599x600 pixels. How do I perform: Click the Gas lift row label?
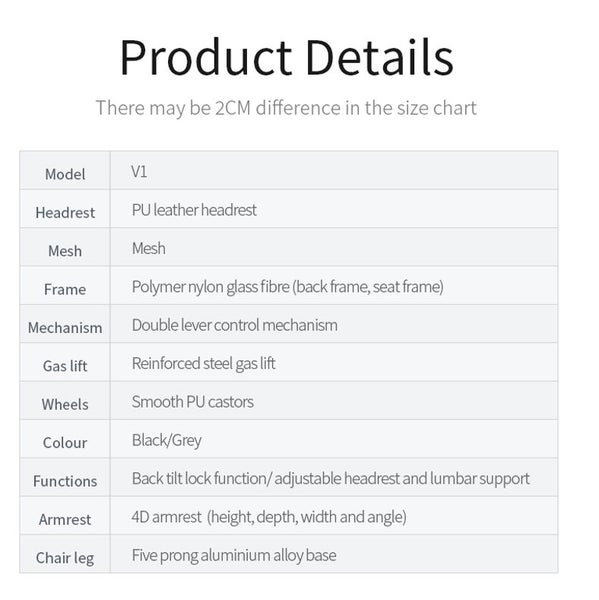coord(65,366)
